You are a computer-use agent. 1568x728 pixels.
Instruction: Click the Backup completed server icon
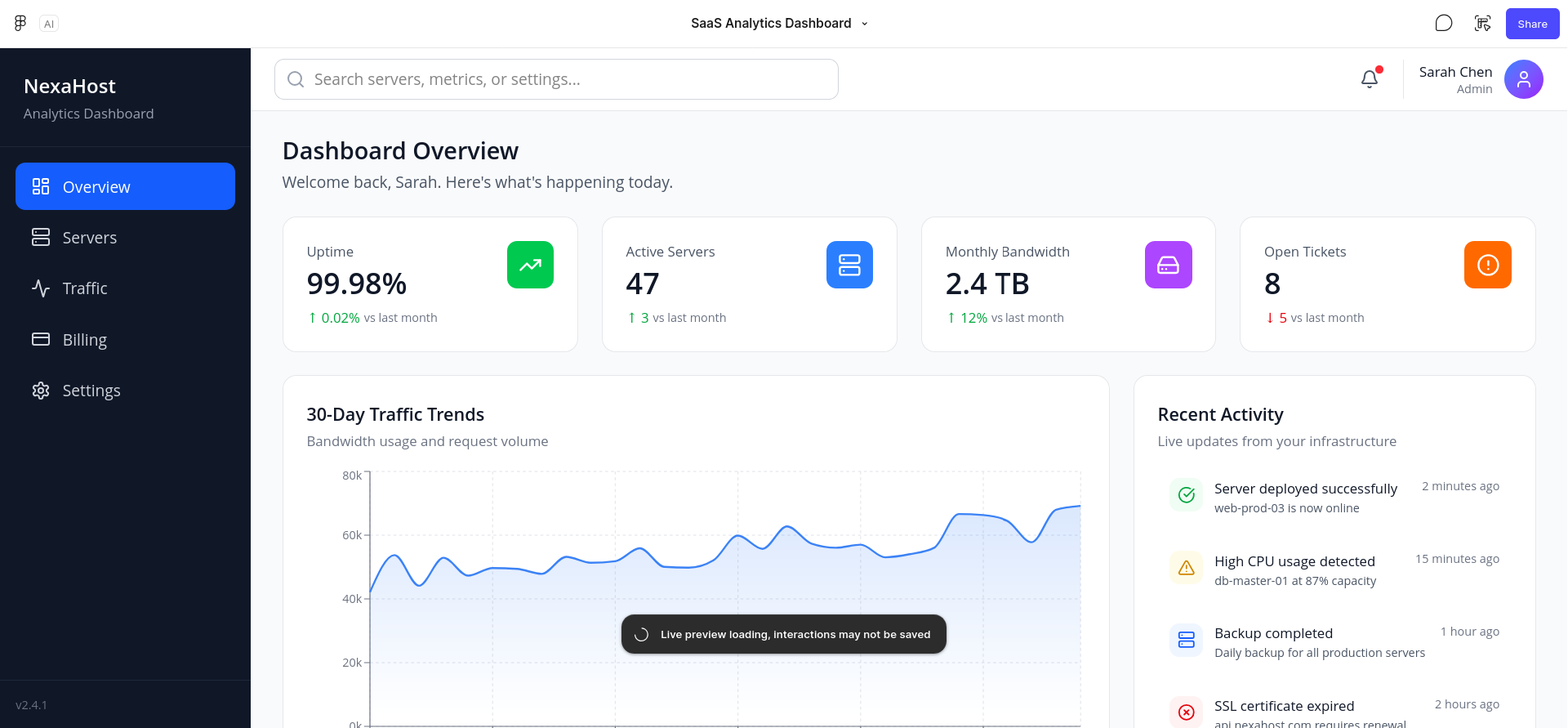(x=1187, y=640)
